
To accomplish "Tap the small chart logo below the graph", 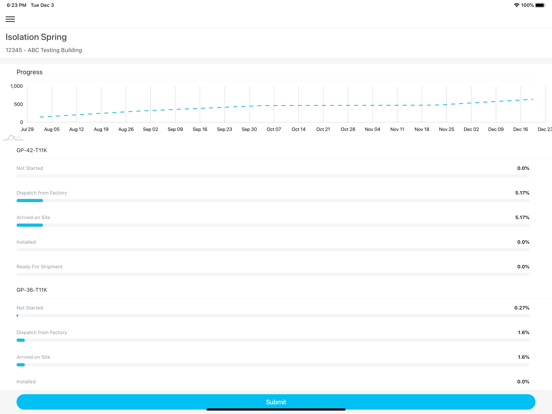I will (x=13, y=138).
